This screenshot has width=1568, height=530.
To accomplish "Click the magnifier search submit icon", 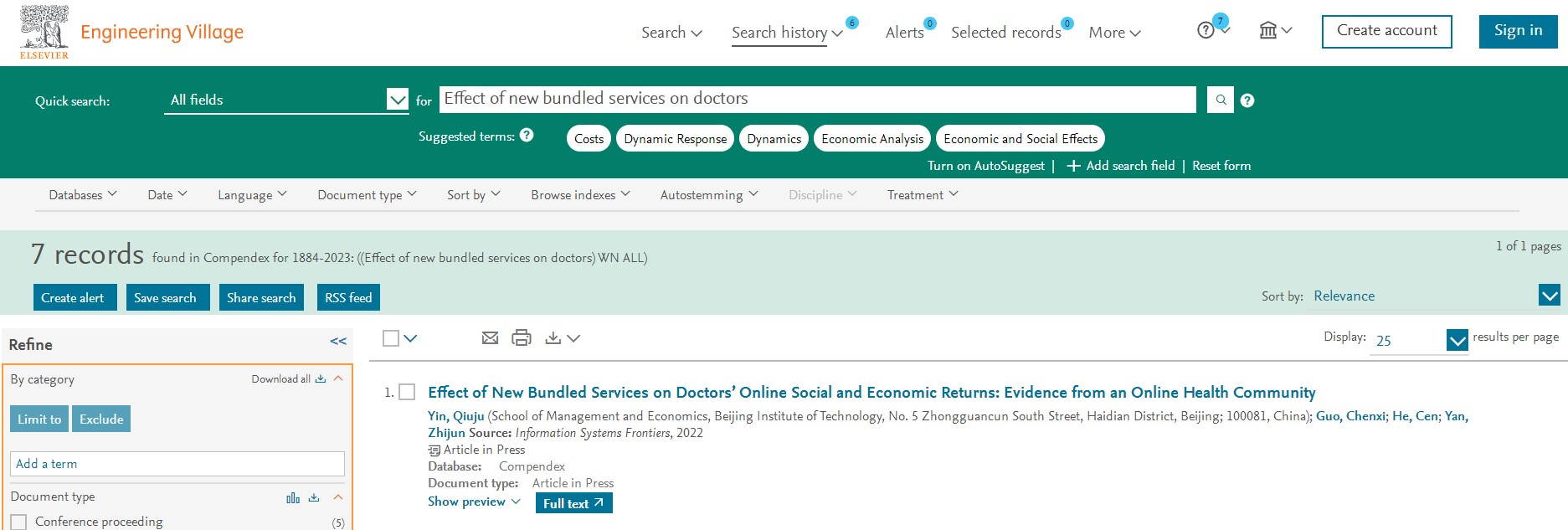I will (x=1221, y=100).
